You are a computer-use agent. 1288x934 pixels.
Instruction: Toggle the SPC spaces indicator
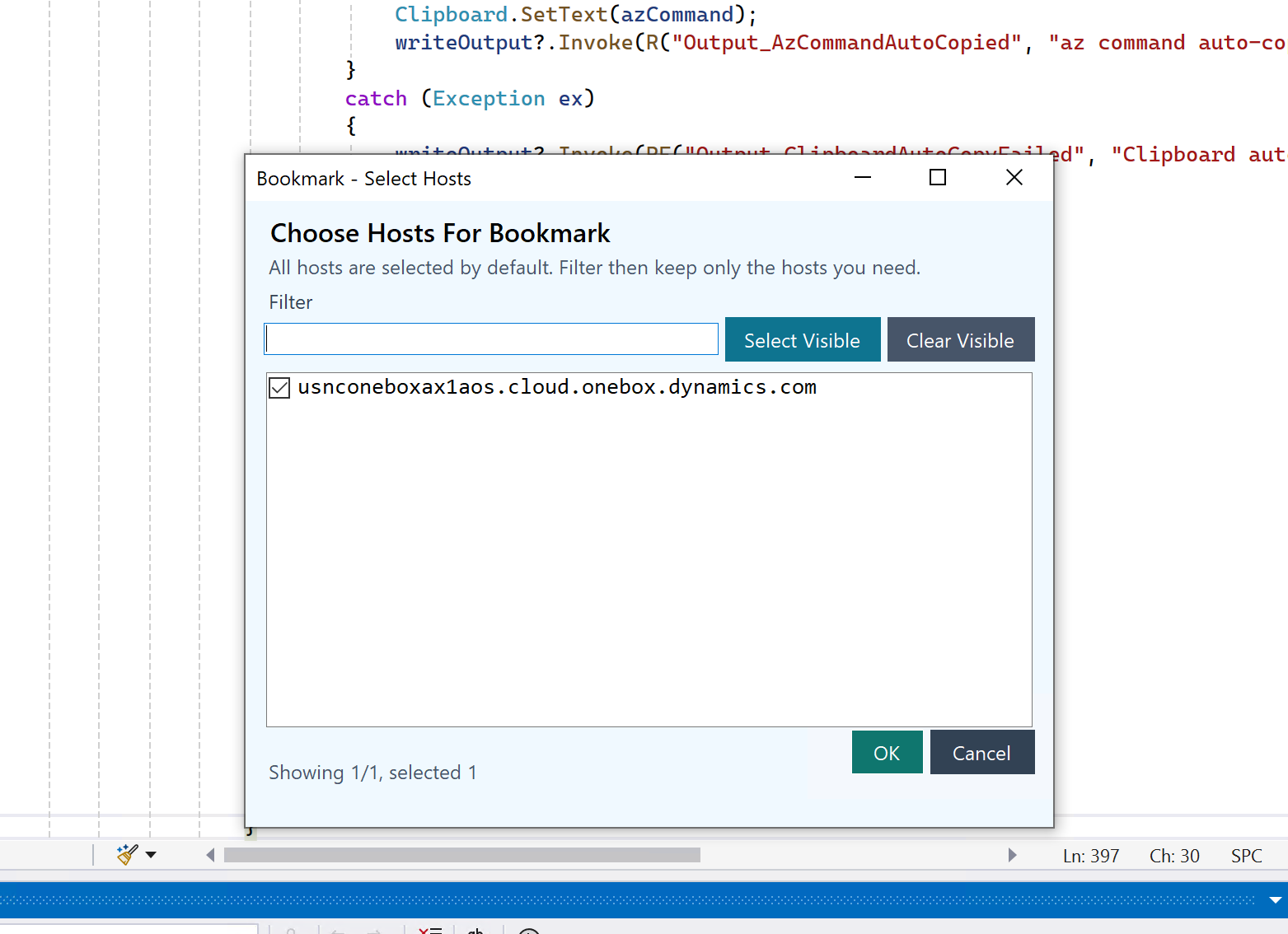(x=1246, y=856)
